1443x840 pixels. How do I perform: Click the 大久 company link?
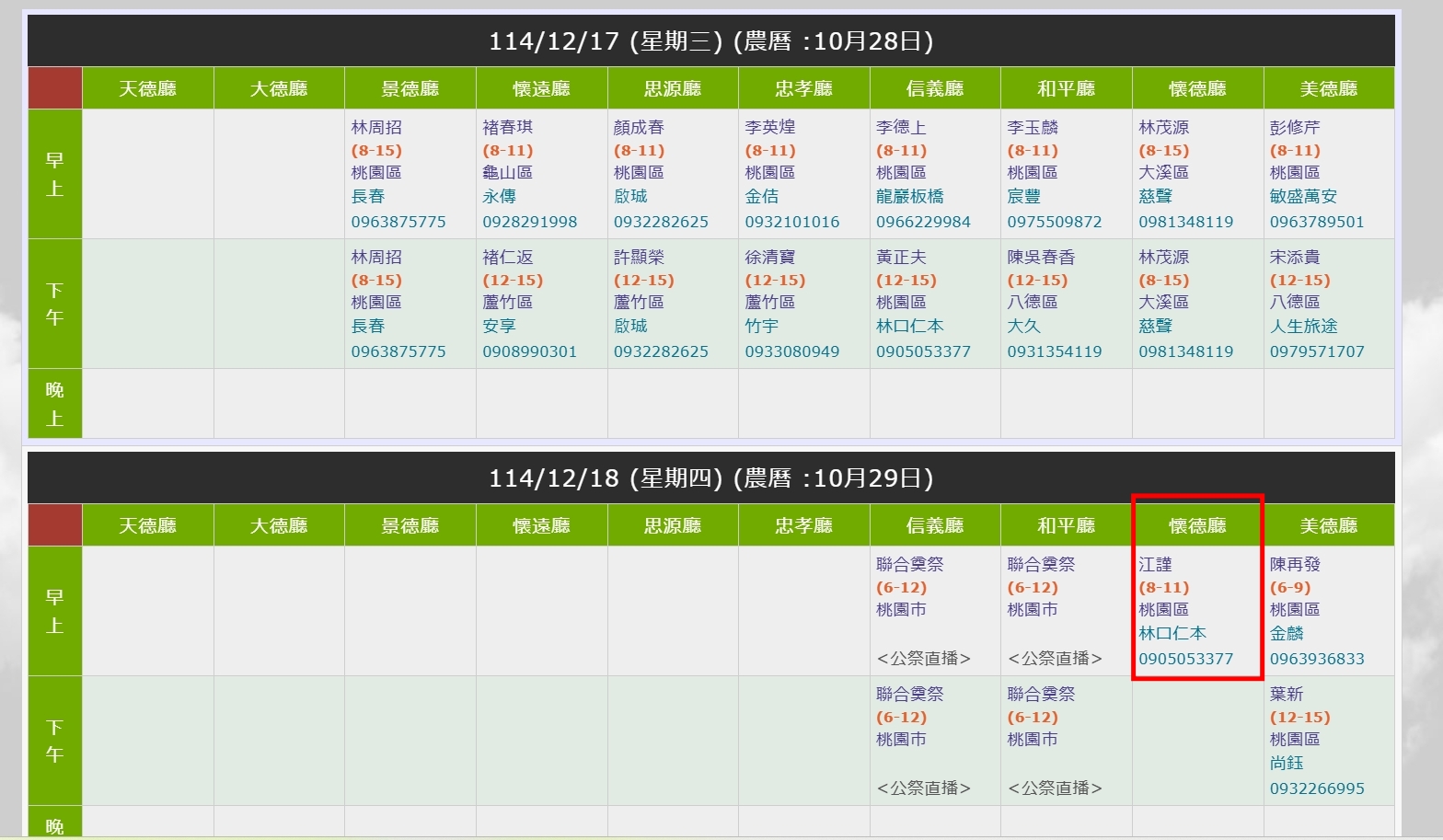[x=1023, y=326]
